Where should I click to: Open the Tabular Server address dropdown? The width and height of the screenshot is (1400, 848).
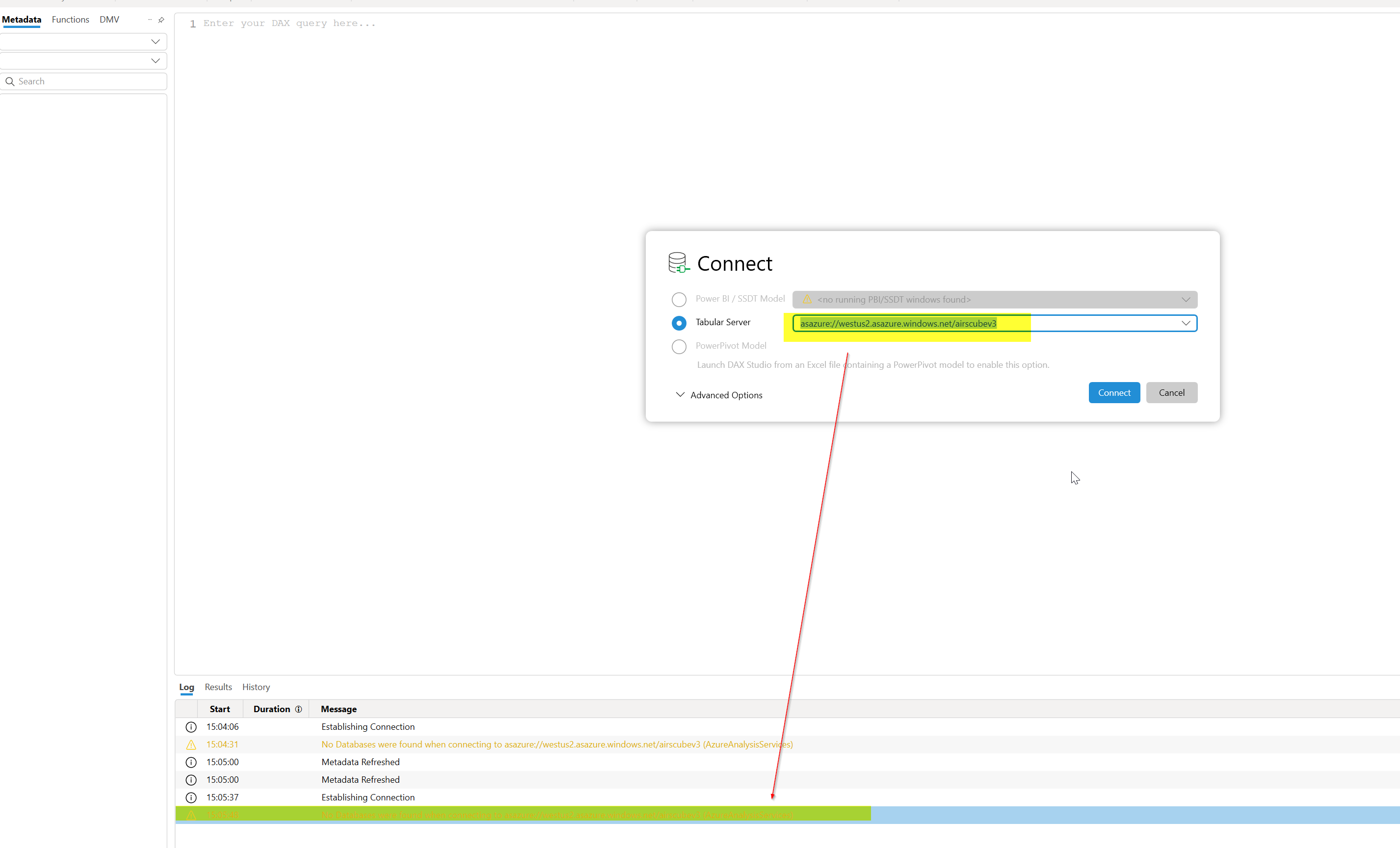pos(1186,323)
